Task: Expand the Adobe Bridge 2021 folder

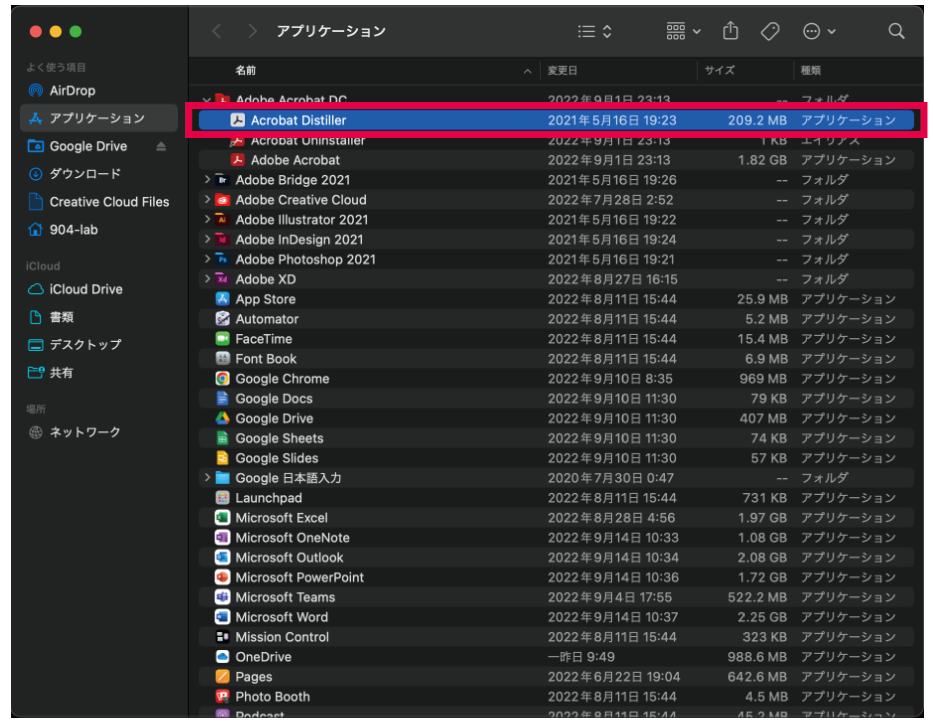Action: 207,180
